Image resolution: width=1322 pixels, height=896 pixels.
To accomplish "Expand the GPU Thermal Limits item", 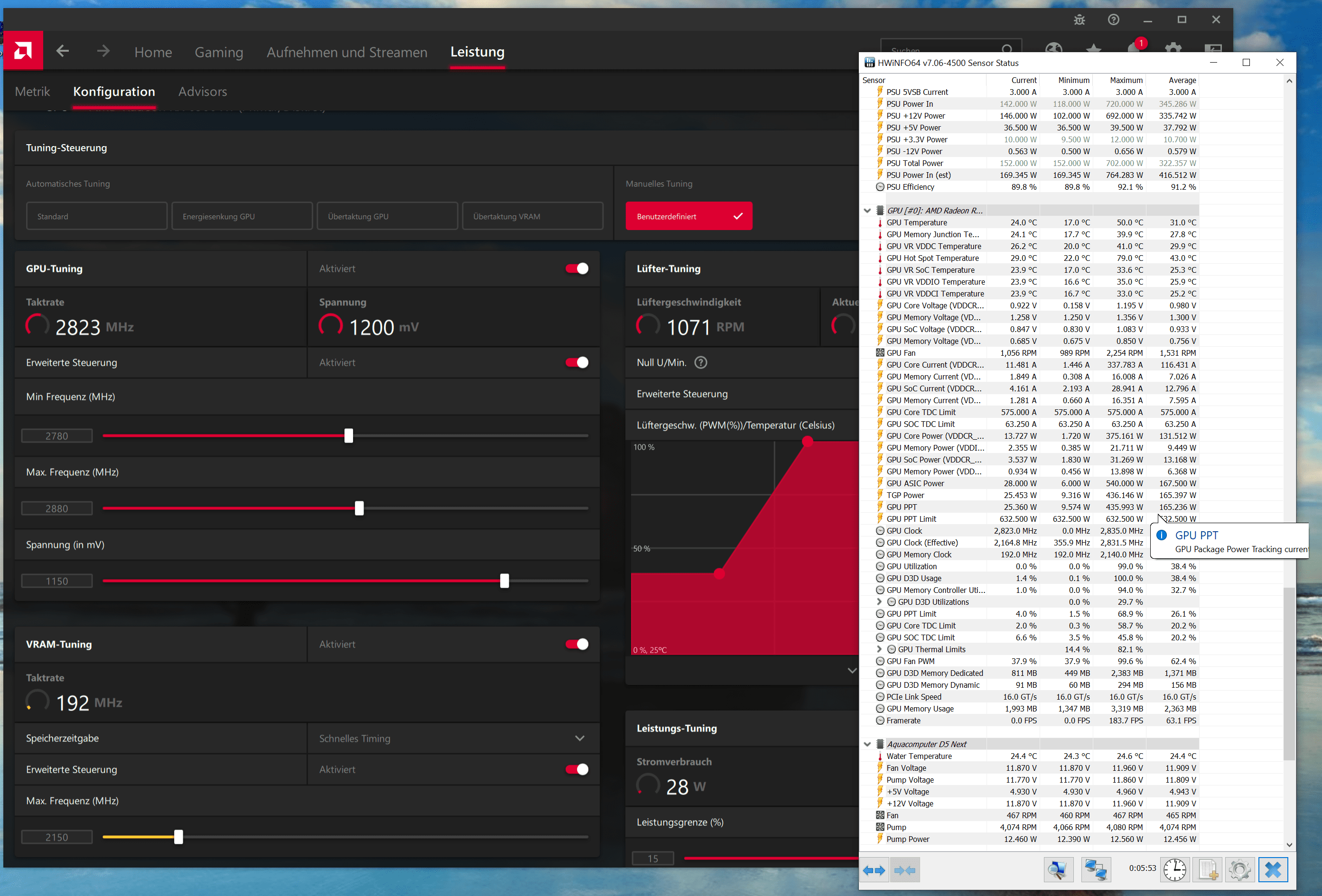I will pyautogui.click(x=879, y=649).
